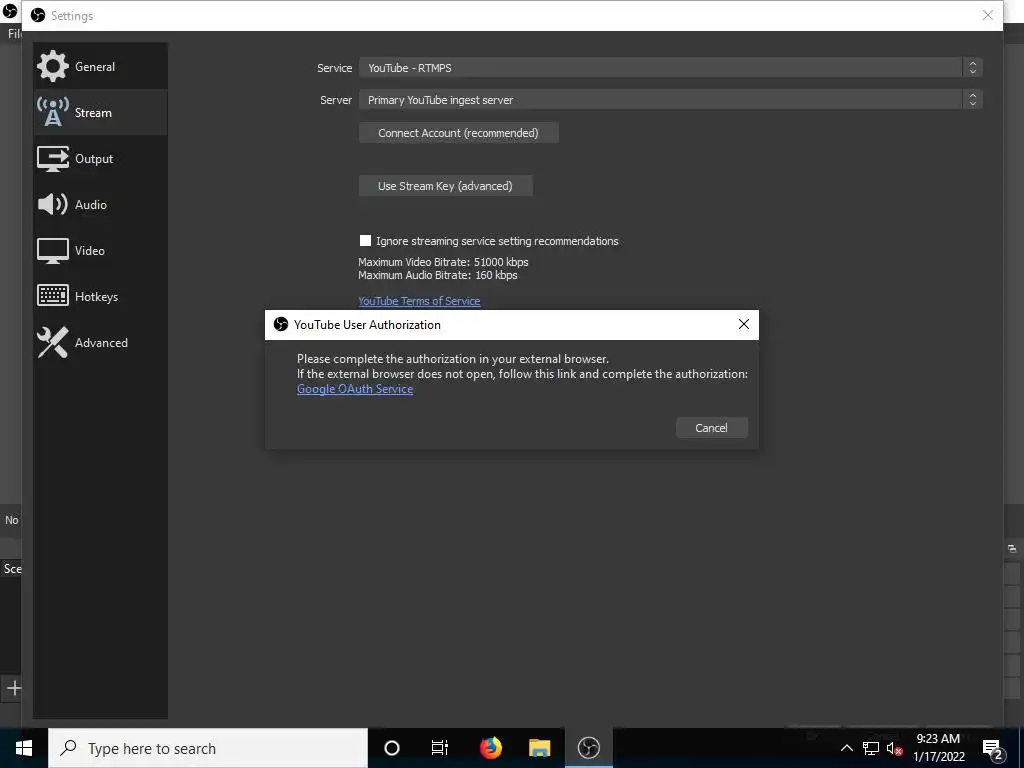Image resolution: width=1024 pixels, height=768 pixels.
Task: Click the Server label
Action: pyautogui.click(x=336, y=100)
